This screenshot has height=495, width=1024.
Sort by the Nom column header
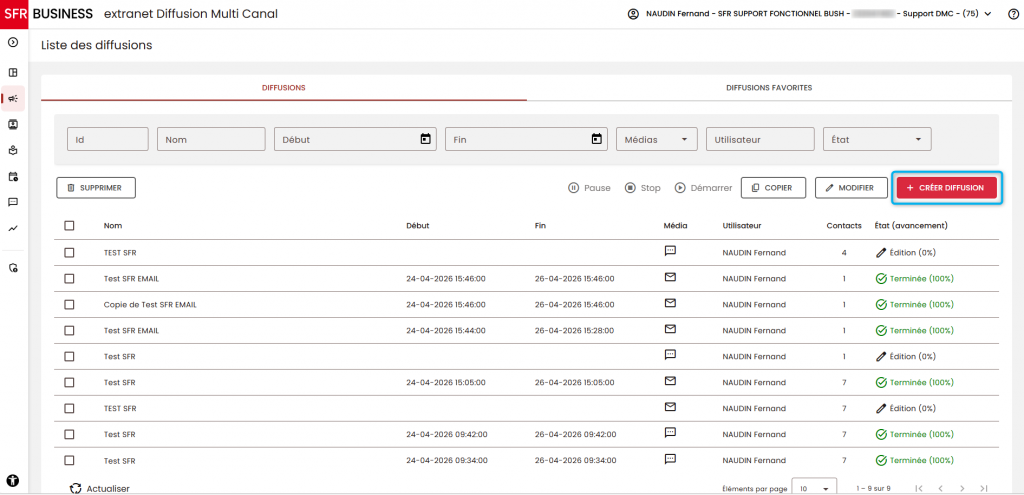[113, 225]
